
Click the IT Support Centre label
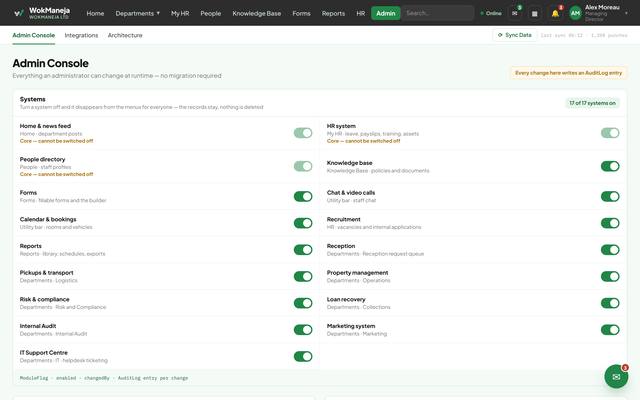44,353
